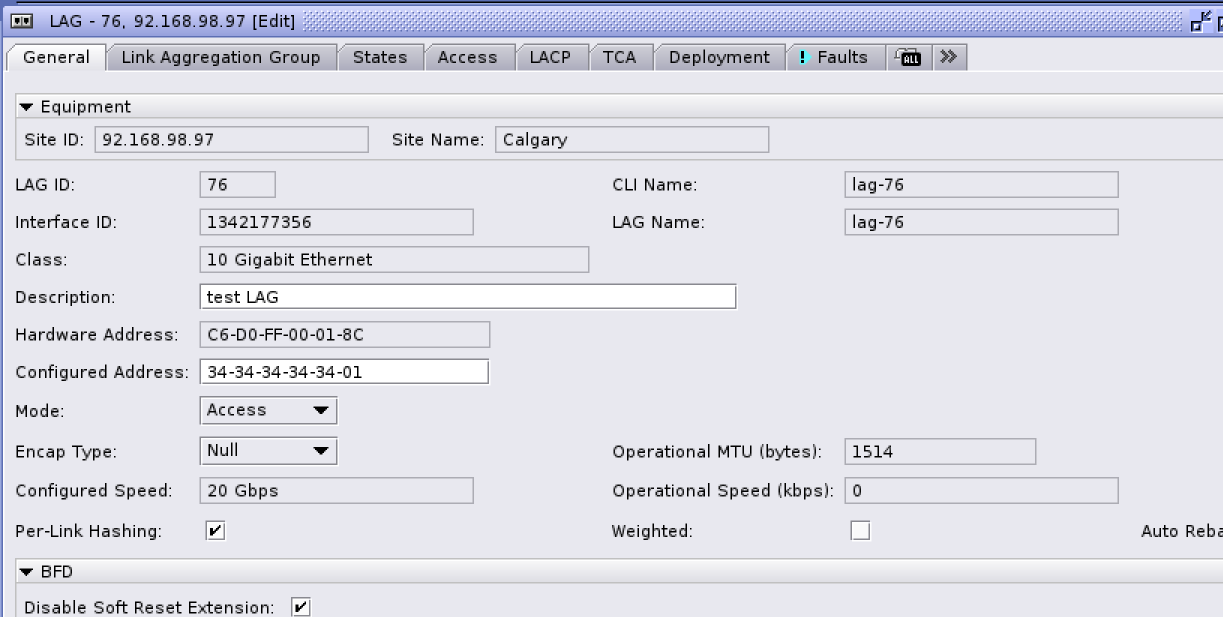Collapse the Equipment section
The height and width of the screenshot is (617, 1223).
[27, 107]
